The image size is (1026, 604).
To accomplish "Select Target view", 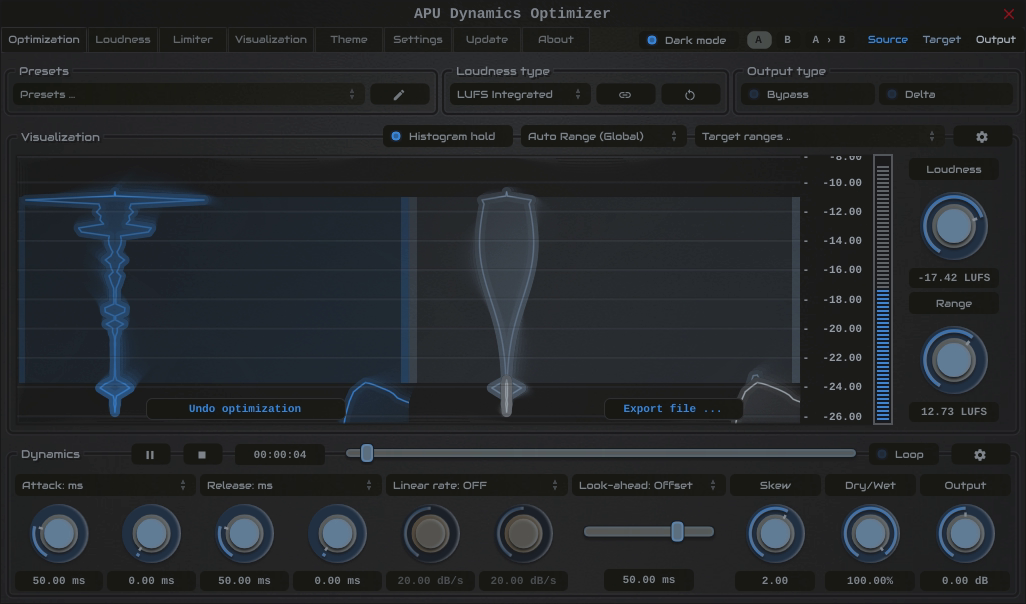I will (x=942, y=40).
